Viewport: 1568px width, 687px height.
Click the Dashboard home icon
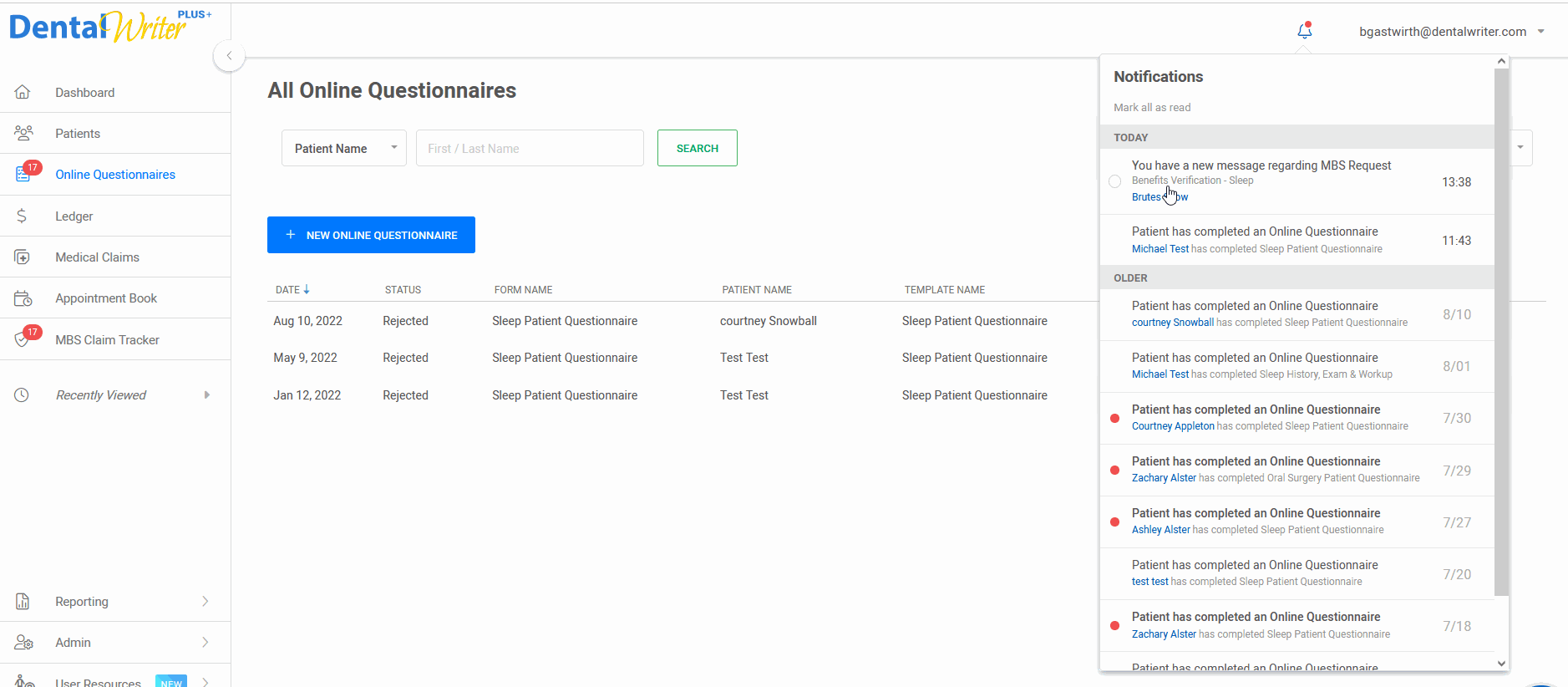pyautogui.click(x=23, y=92)
